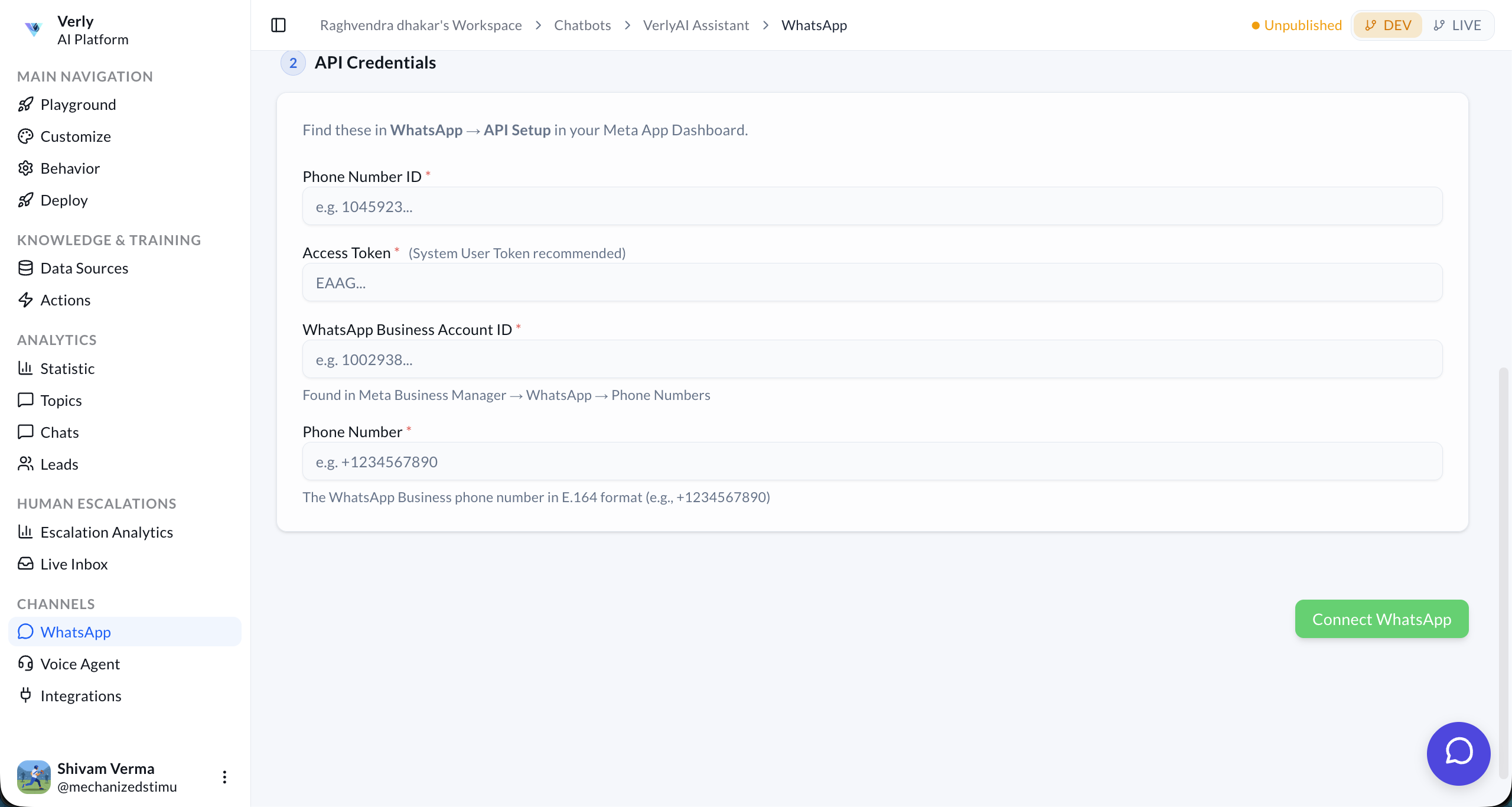
Task: Select the Playground rocket icon in sidebar
Action: (26, 104)
